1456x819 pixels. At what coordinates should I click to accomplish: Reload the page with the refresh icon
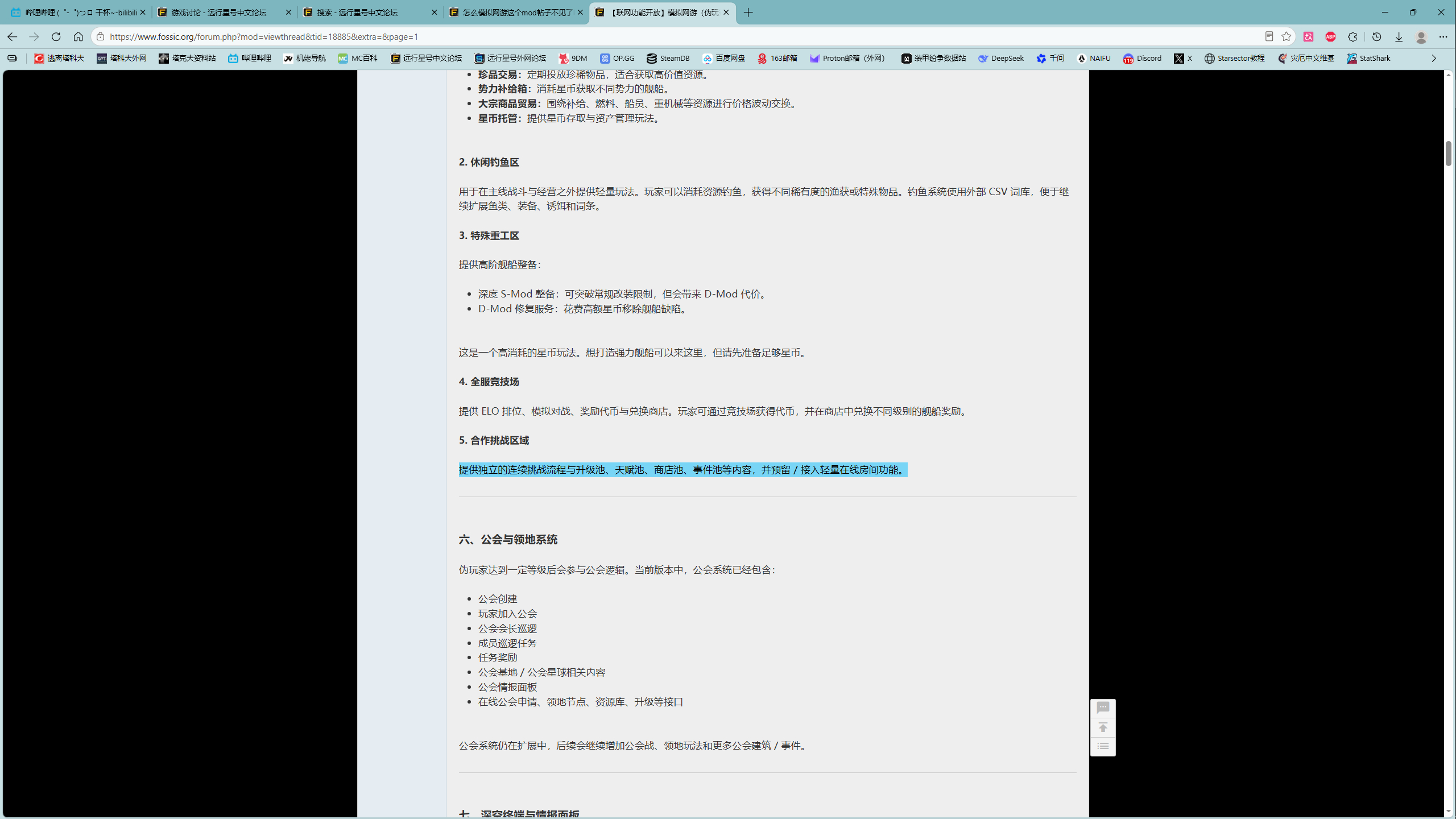[56, 37]
